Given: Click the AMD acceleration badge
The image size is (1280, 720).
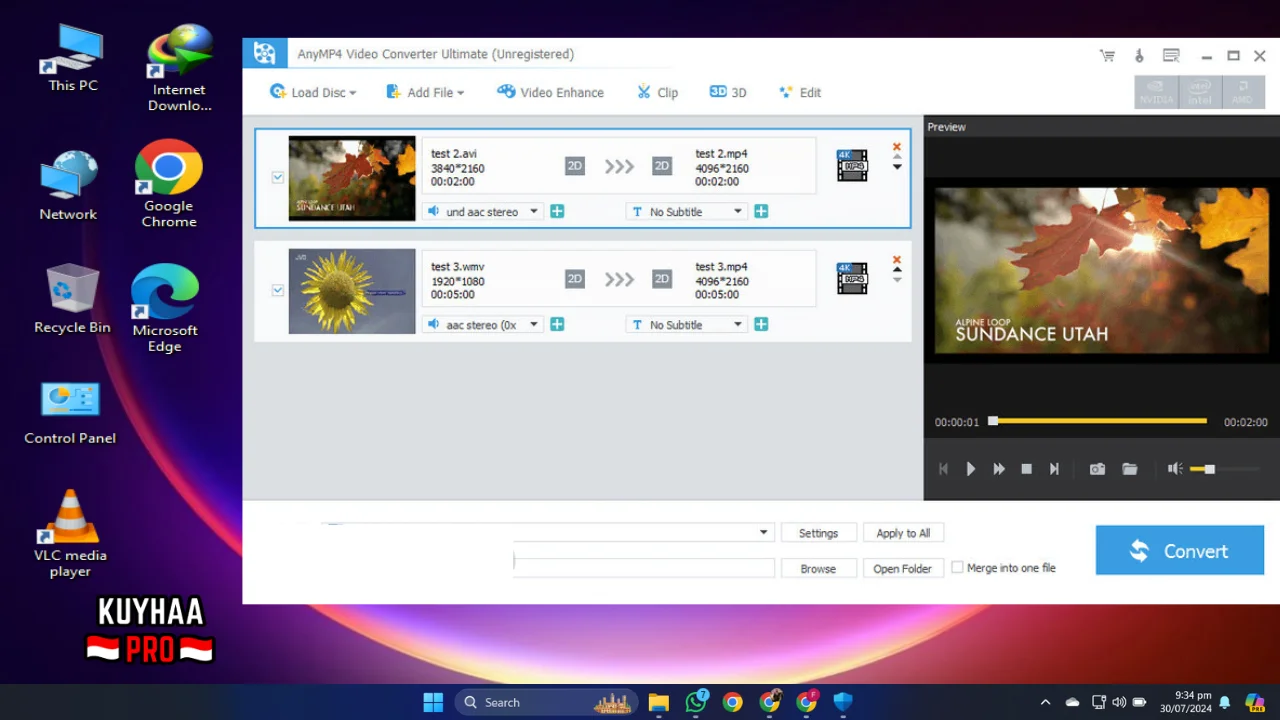Looking at the screenshot, I should pyautogui.click(x=1242, y=92).
